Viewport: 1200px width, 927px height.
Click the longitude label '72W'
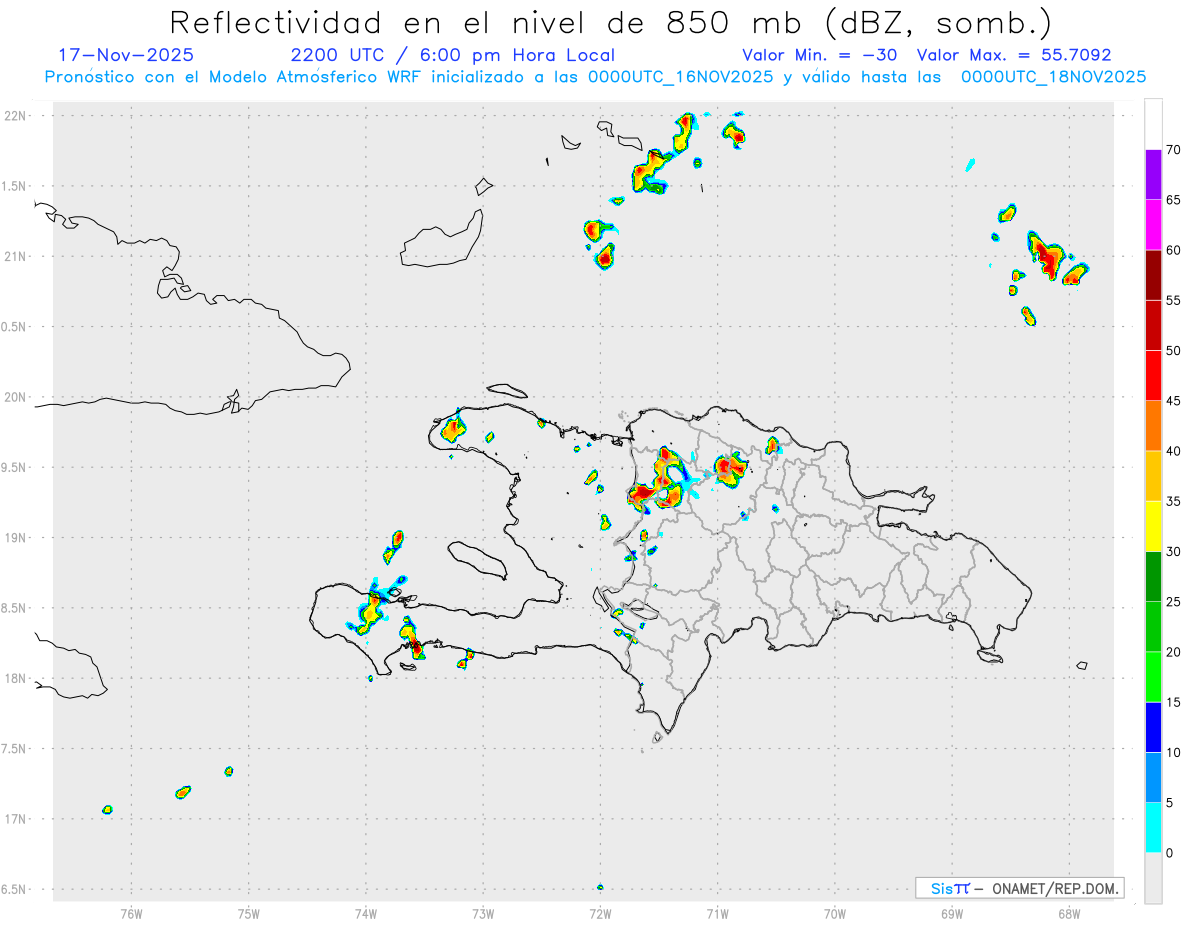pyautogui.click(x=600, y=912)
